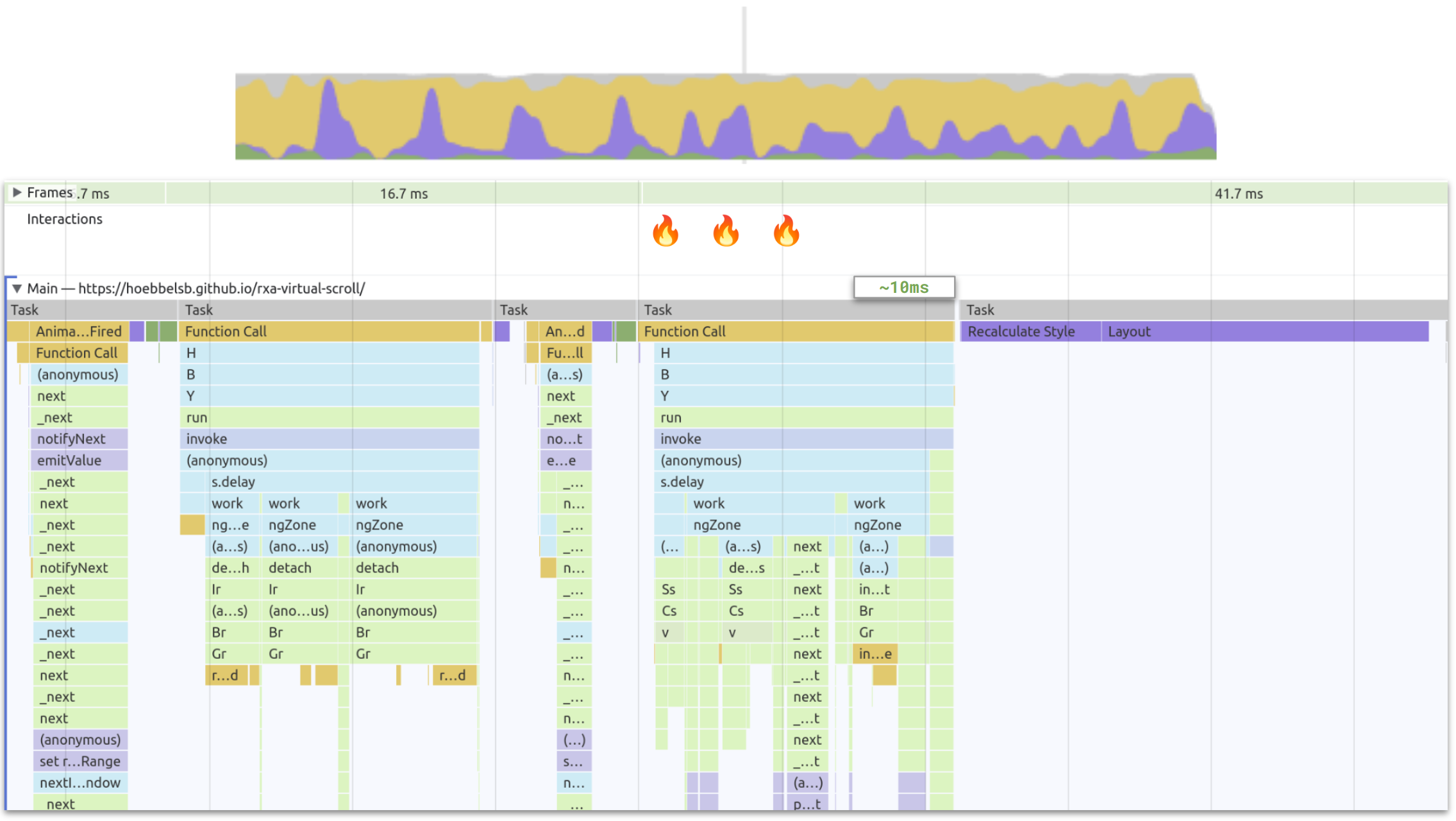The height and width of the screenshot is (821, 1456).
Task: Select the nextI...ndow flame entry
Action: coord(79,783)
